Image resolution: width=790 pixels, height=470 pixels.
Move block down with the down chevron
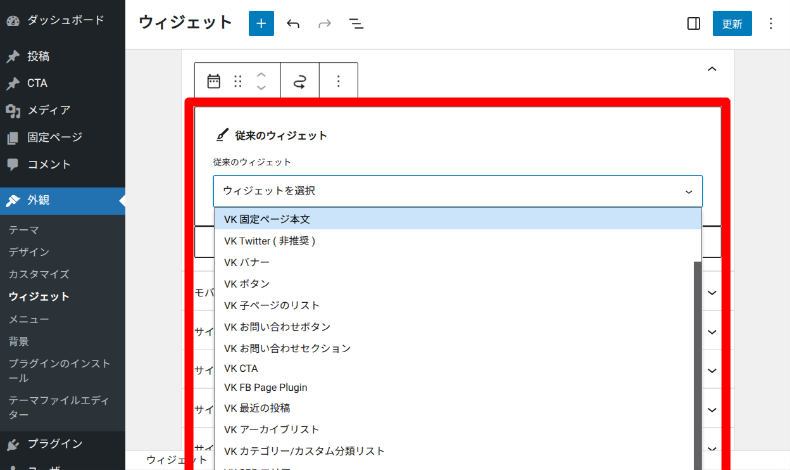coord(261,88)
